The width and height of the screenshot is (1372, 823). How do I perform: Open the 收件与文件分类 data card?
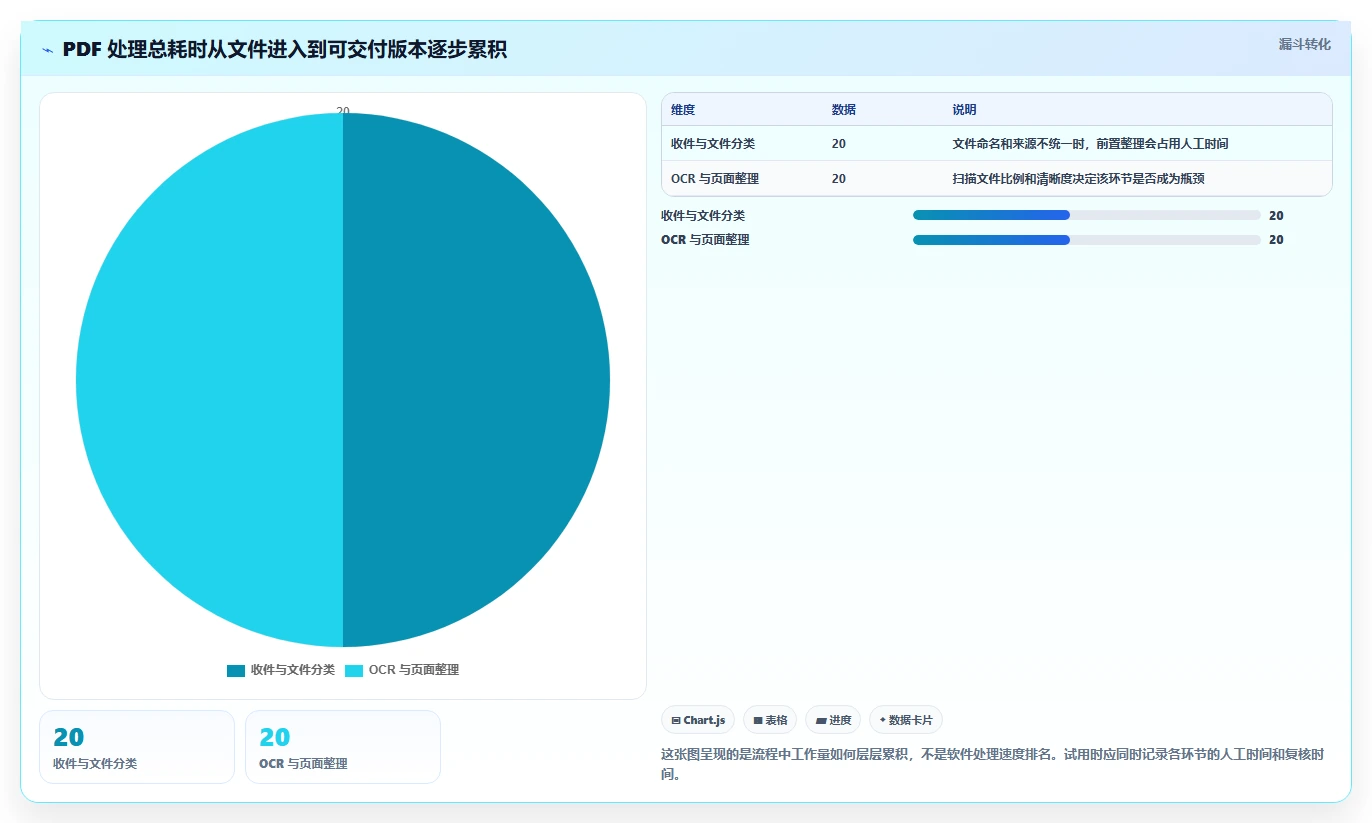point(137,747)
